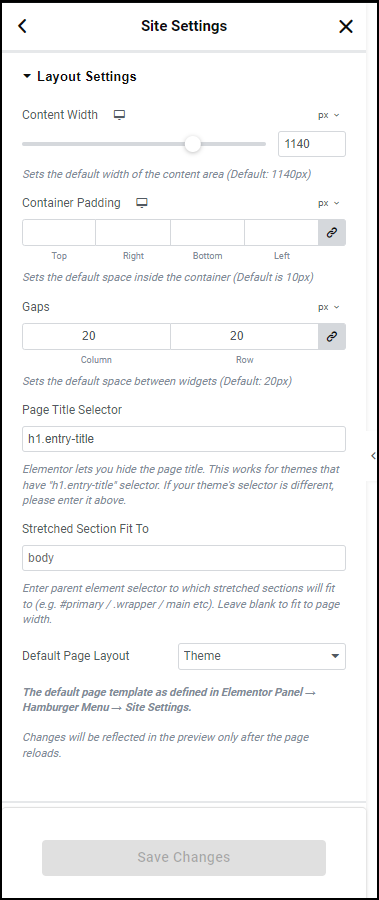Click the Gaps Column value field

pyautogui.click(x=96, y=336)
